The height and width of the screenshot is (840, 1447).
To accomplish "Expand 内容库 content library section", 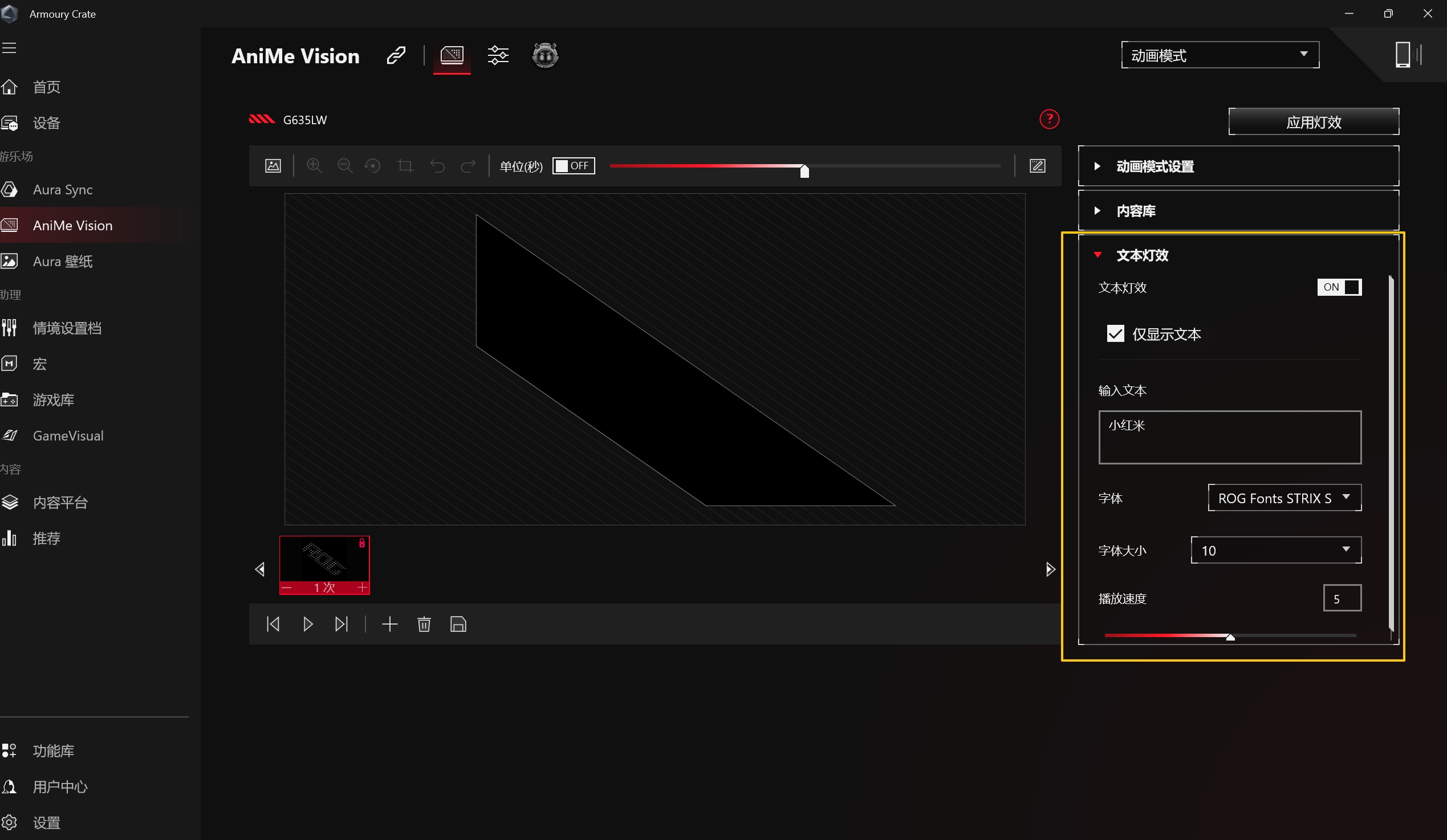I will click(x=1238, y=211).
